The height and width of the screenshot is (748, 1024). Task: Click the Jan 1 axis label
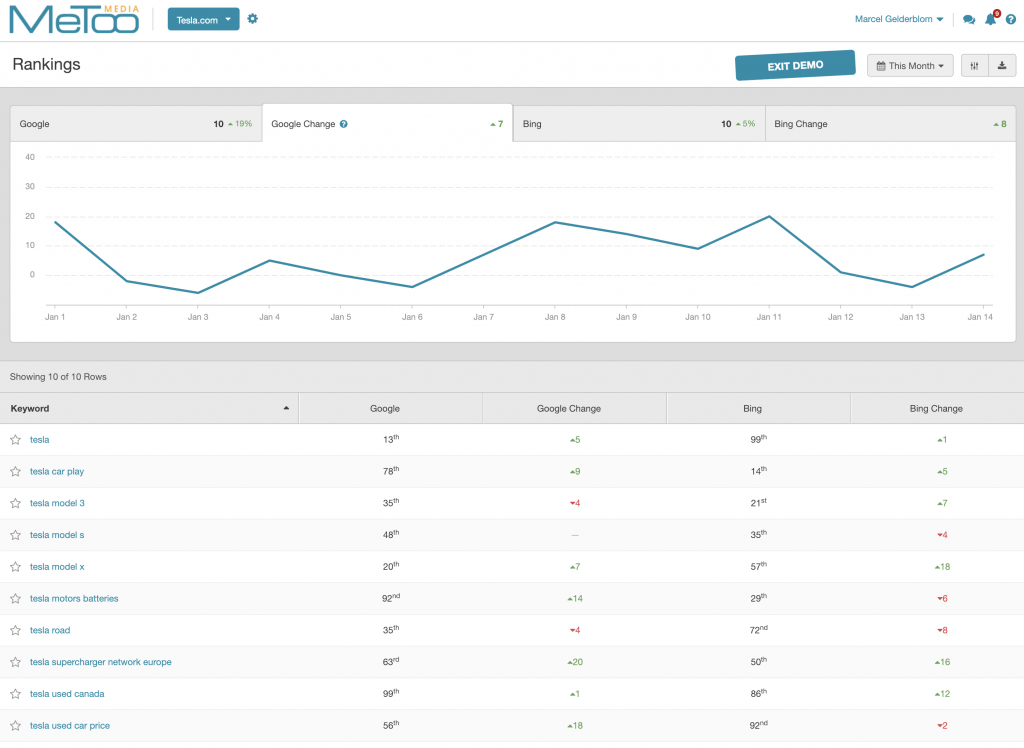[55, 317]
